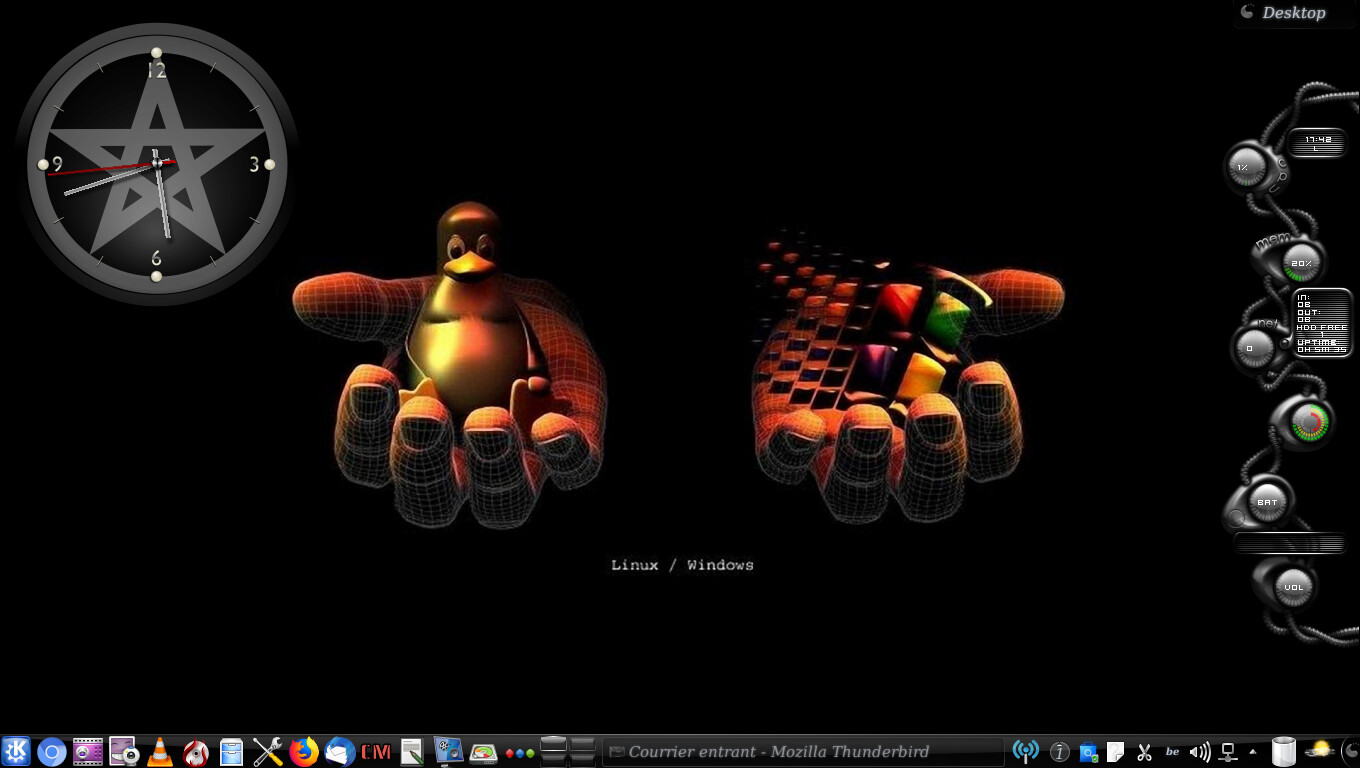Click the VOL volume knob
1360x768 pixels.
point(1294,587)
